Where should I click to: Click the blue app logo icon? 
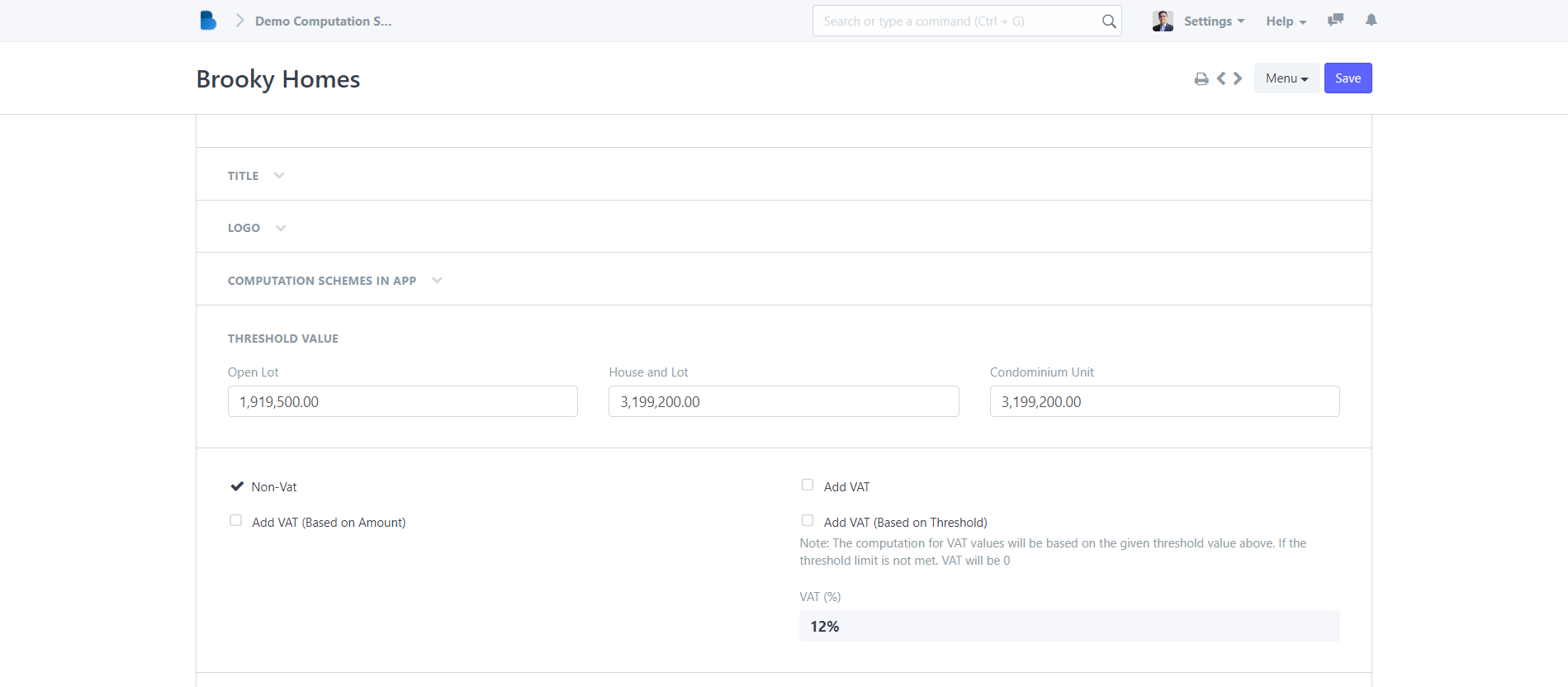(208, 21)
